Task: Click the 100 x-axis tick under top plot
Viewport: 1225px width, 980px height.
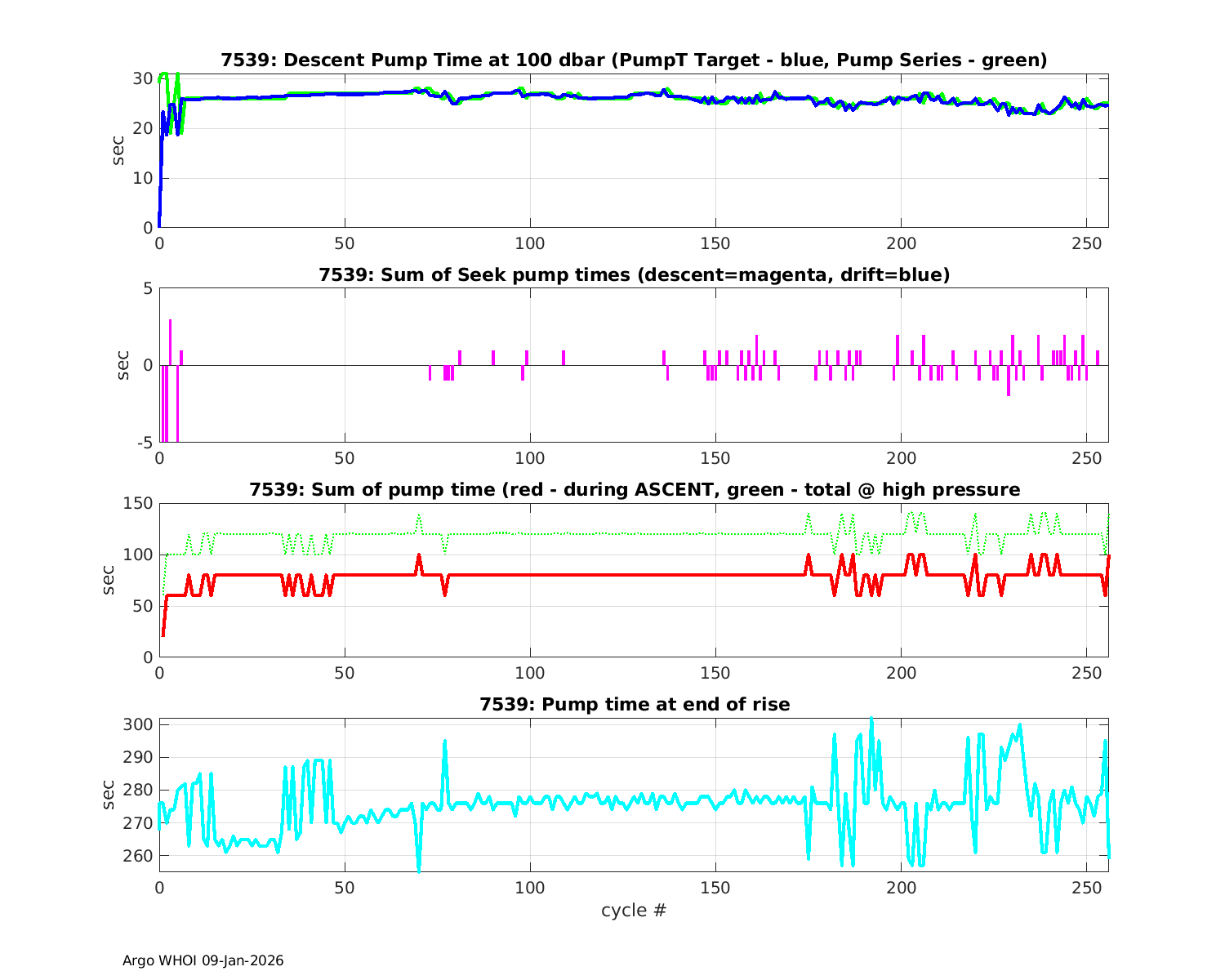Action: [x=530, y=244]
